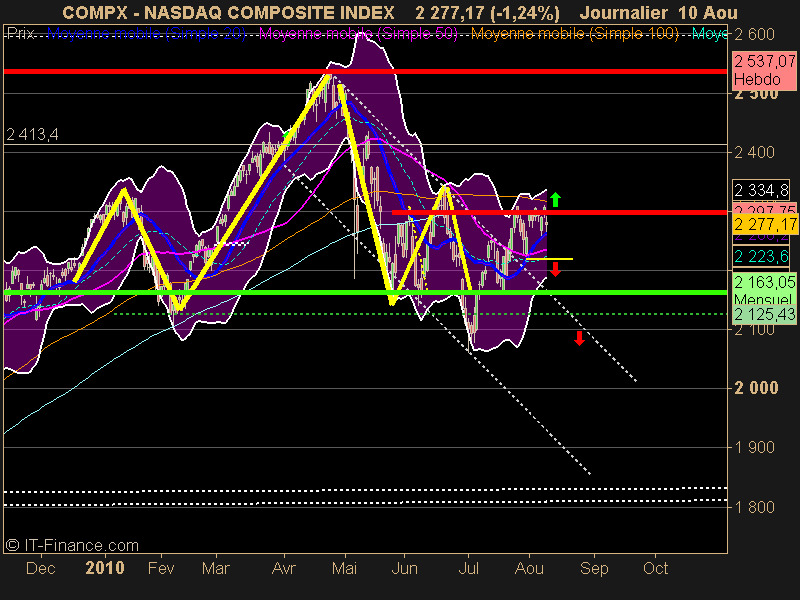This screenshot has height=600, width=800.
Task: Click the '10 Aou' date in the title
Action: [x=708, y=13]
